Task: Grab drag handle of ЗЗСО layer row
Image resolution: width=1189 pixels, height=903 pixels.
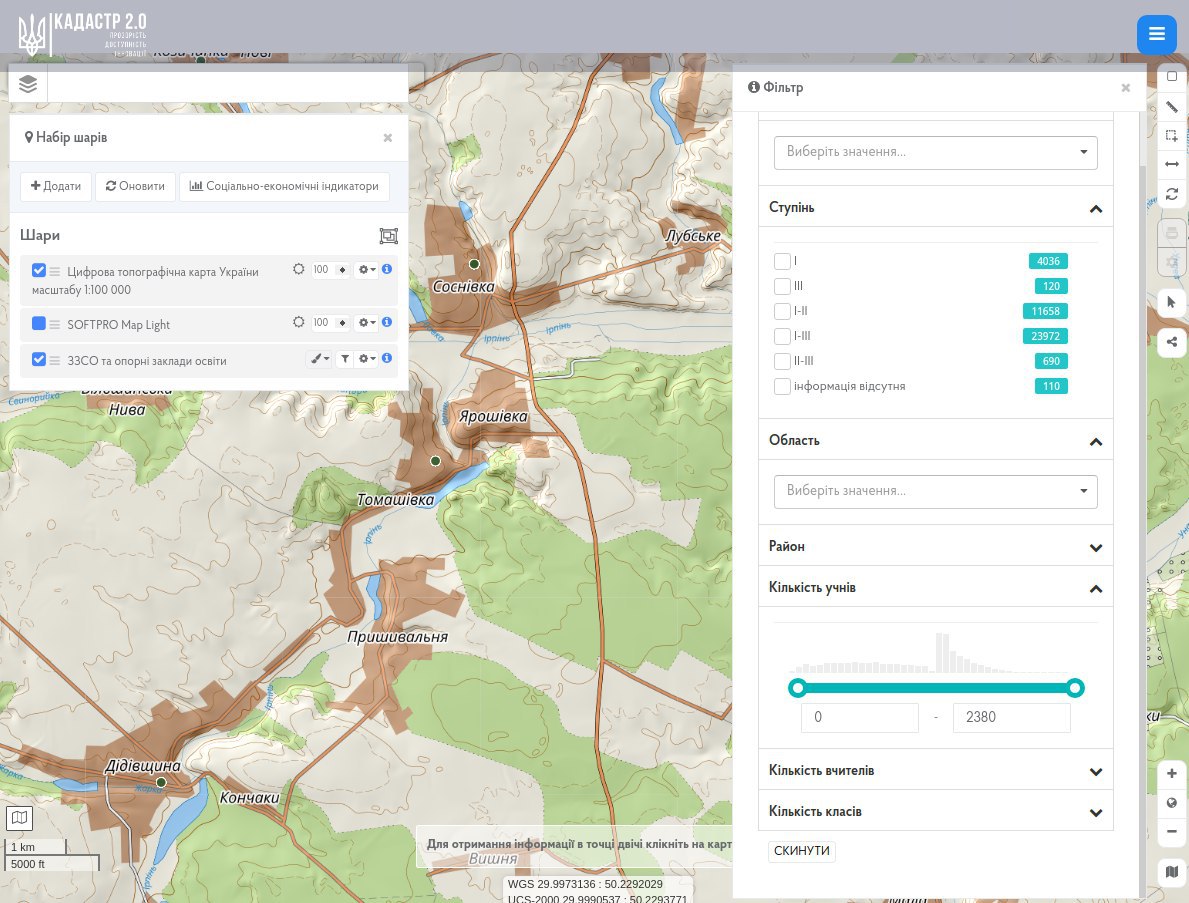Action: click(55, 361)
